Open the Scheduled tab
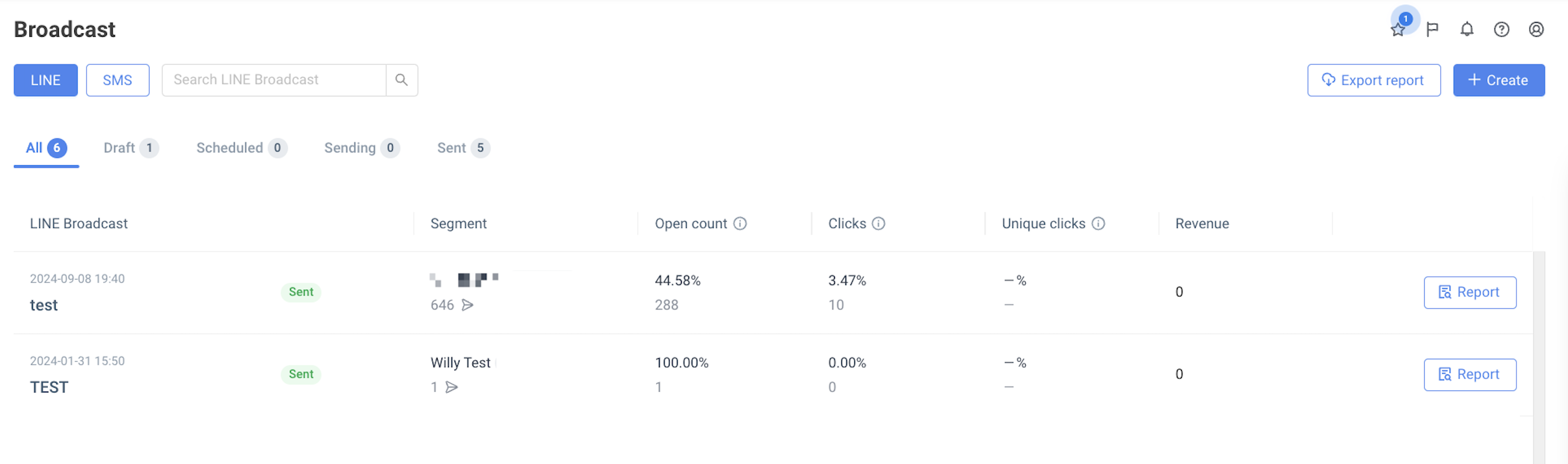The image size is (1568, 464). (x=241, y=148)
